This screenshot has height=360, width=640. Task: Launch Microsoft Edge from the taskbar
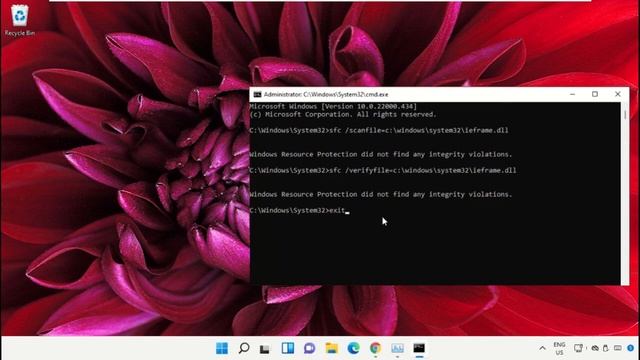[x=353, y=348]
